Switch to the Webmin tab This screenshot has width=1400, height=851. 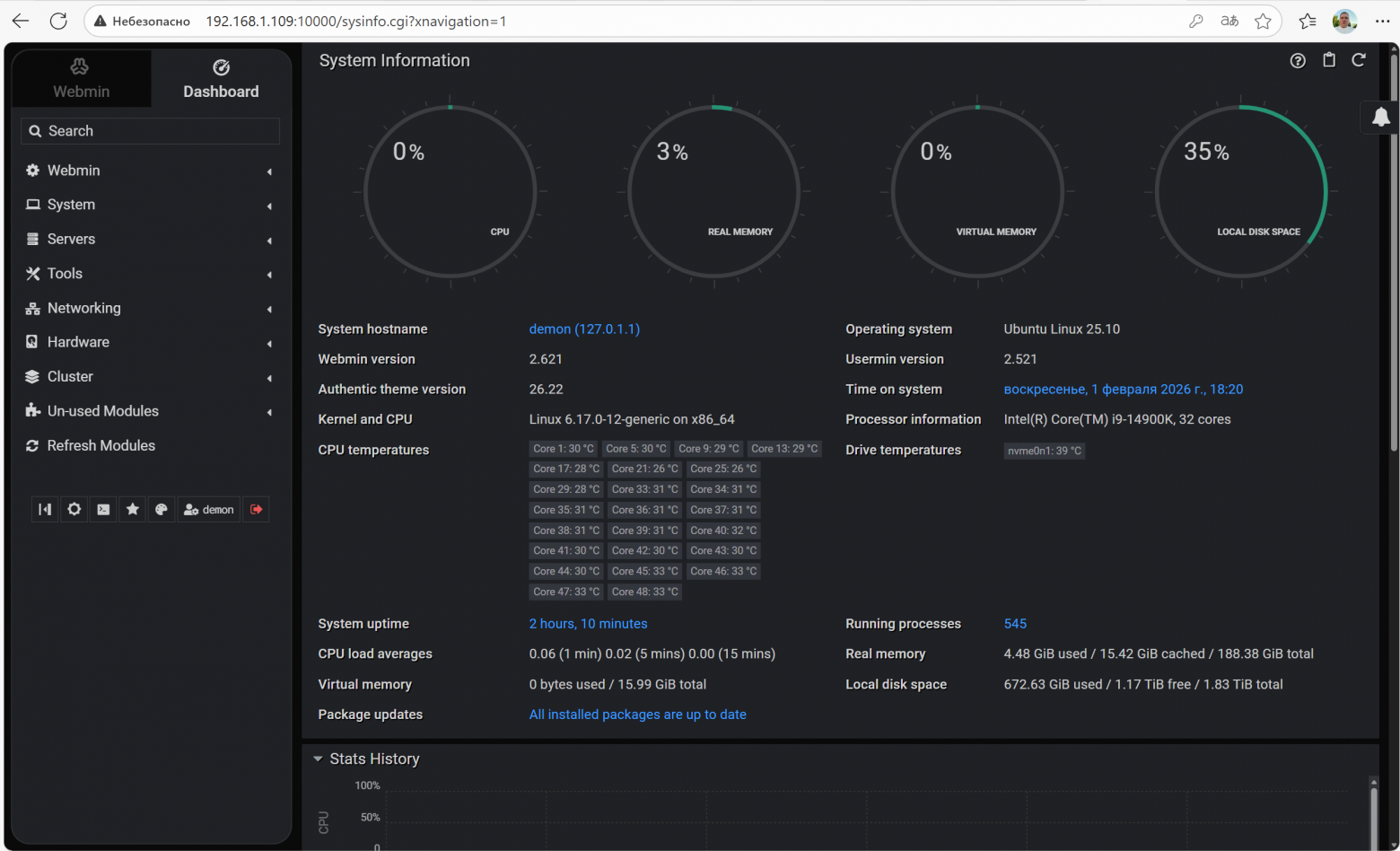[81, 79]
